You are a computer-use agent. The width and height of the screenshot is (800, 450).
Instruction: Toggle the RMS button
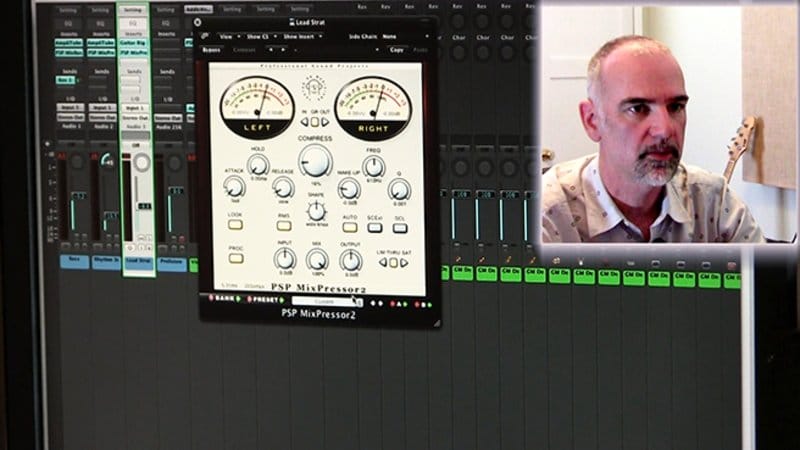click(x=284, y=226)
